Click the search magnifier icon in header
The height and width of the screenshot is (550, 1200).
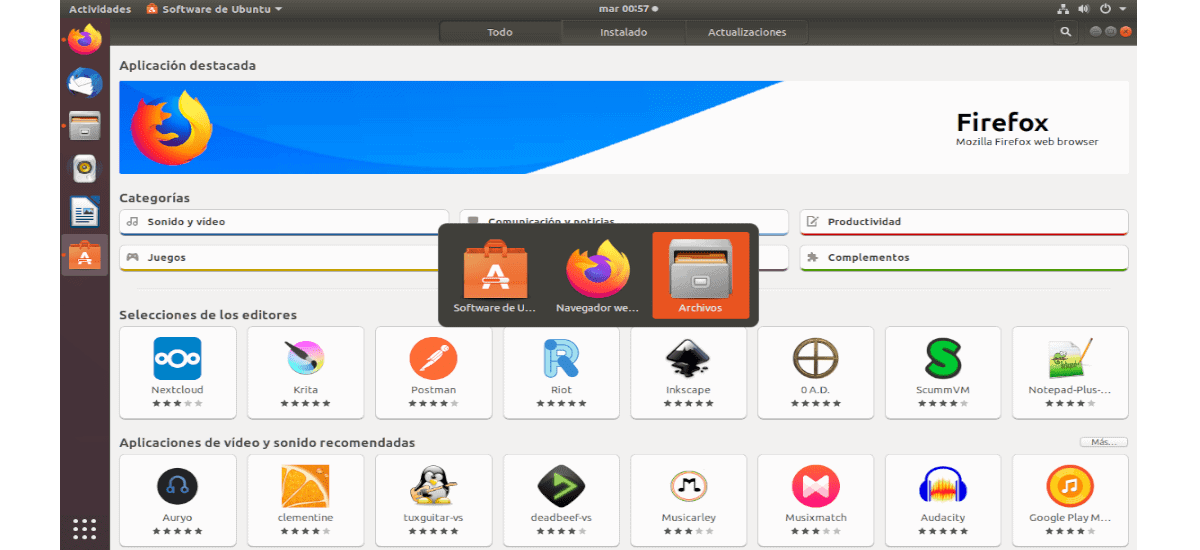pos(1066,32)
